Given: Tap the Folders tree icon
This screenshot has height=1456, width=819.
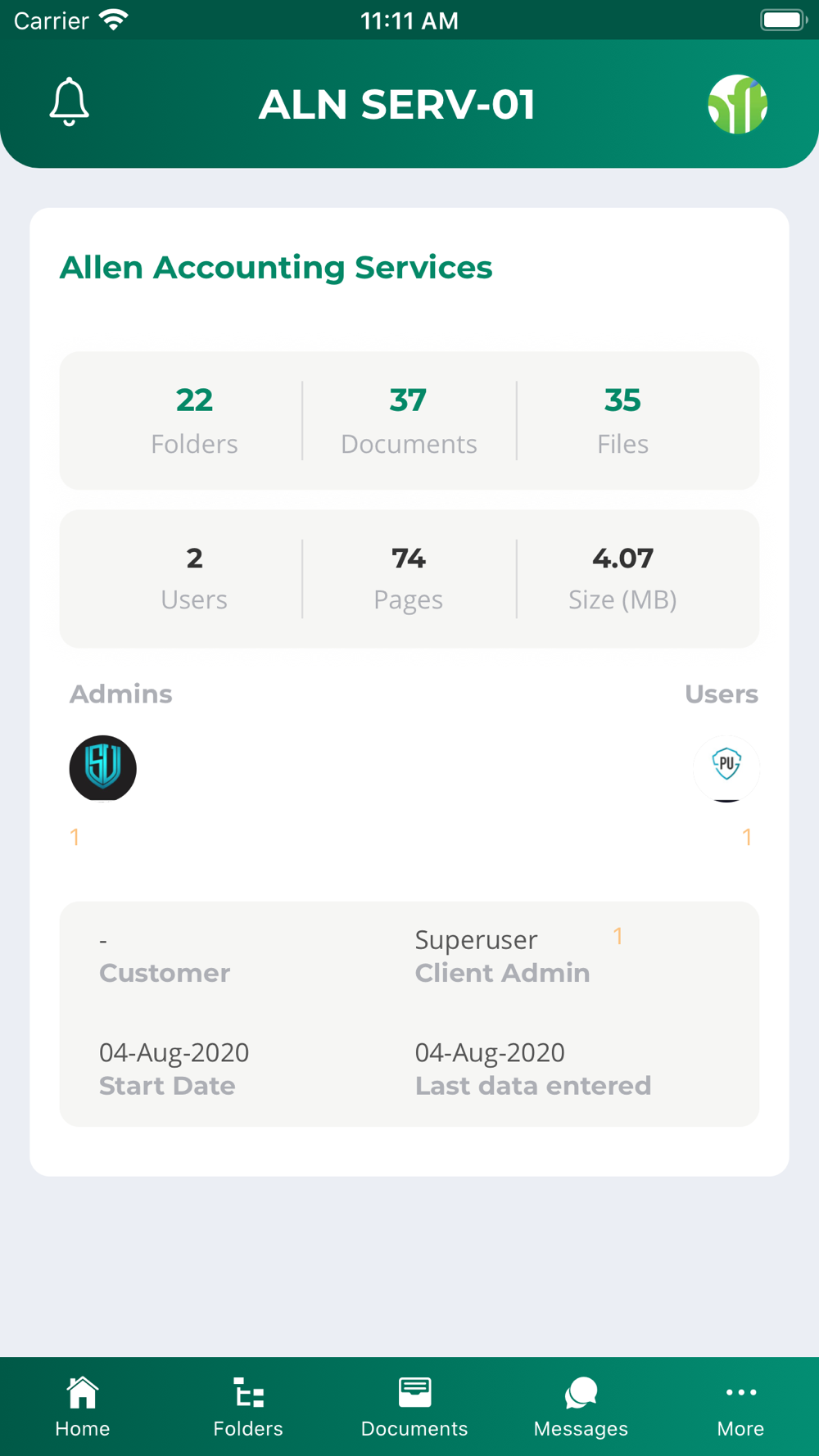Looking at the screenshot, I should (248, 1392).
